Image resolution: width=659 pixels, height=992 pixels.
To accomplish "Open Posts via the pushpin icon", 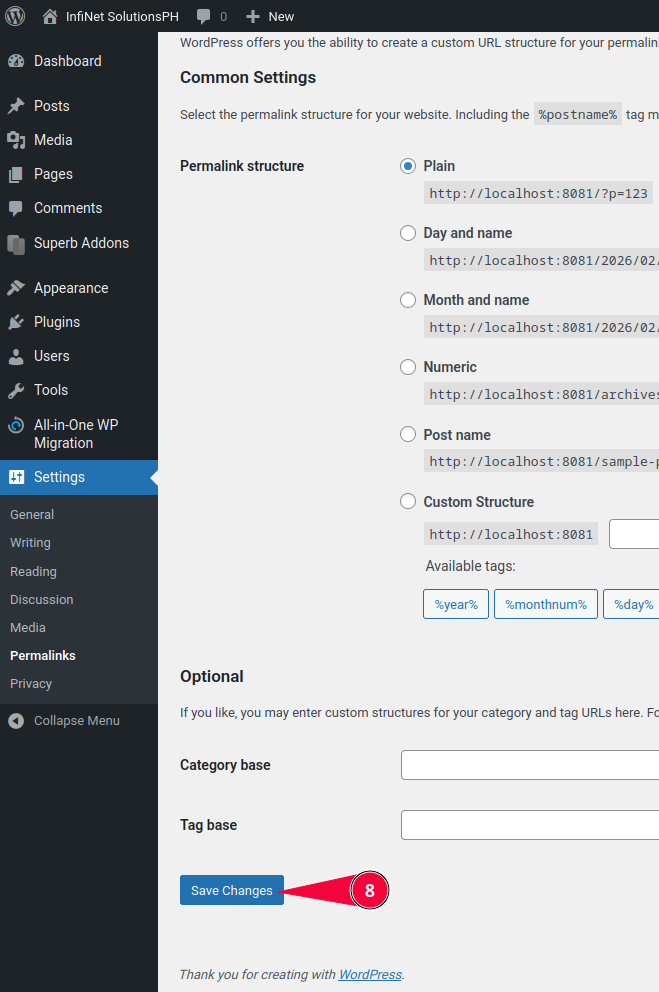I will (x=16, y=106).
